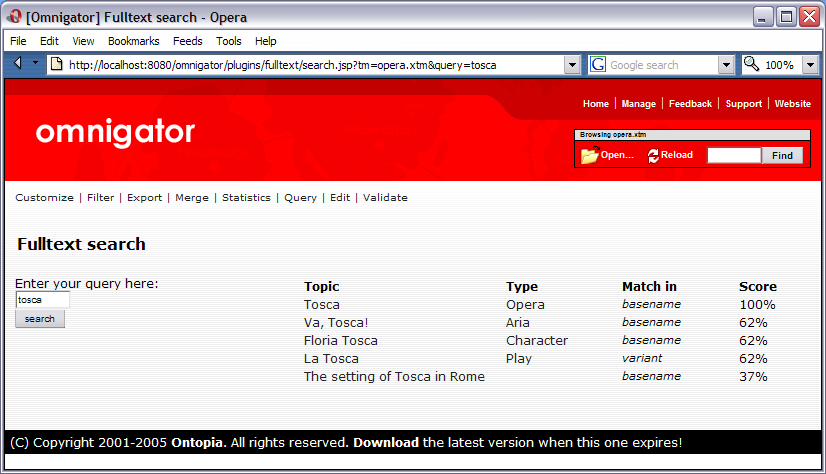Open the Tools menu
This screenshot has height=474, width=826.
pos(229,41)
